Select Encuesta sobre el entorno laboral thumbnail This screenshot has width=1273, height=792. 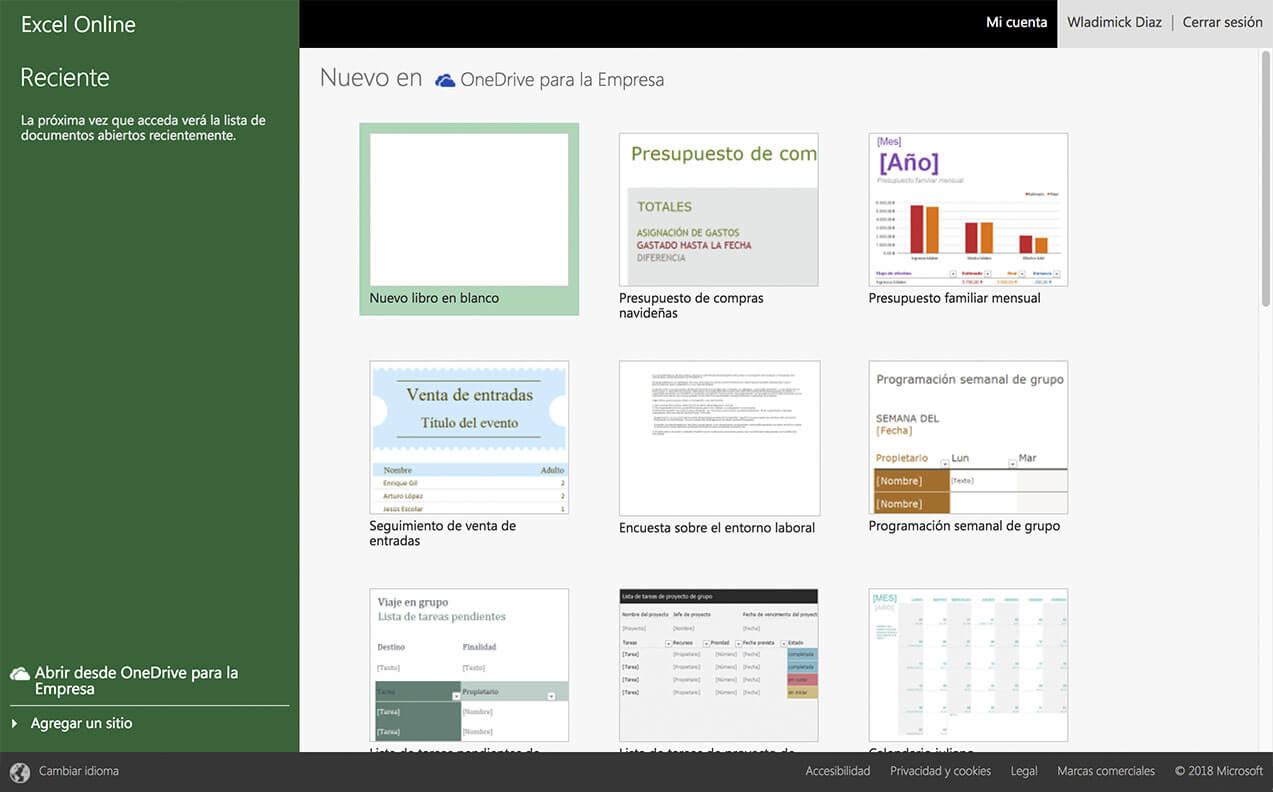(x=719, y=438)
